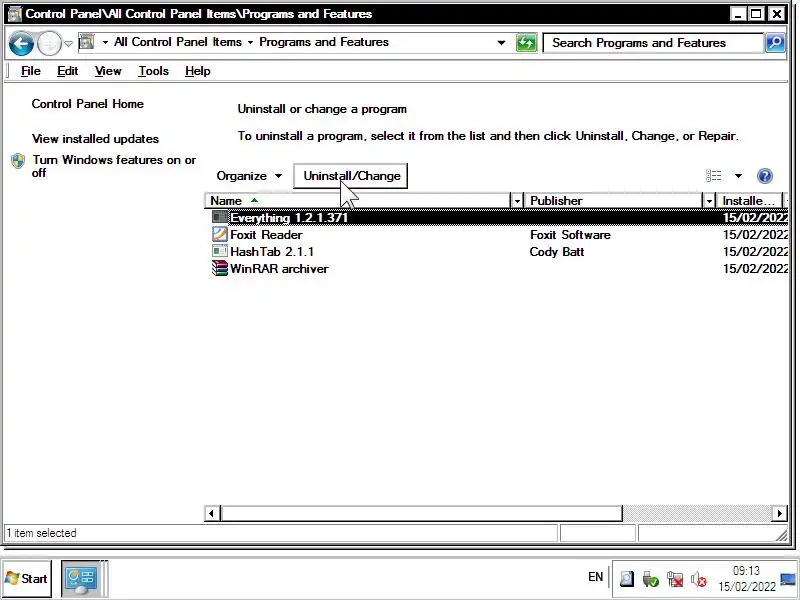Click the taskbar clock showing 09:13
The image size is (800, 600).
pos(746,579)
